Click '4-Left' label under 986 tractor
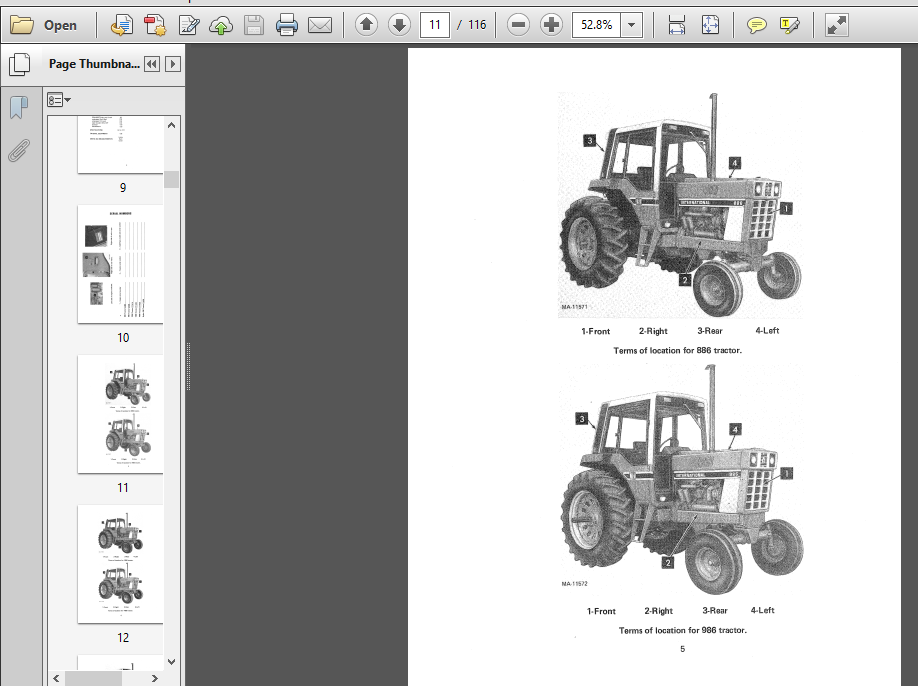Viewport: 918px width, 686px height. [x=762, y=610]
